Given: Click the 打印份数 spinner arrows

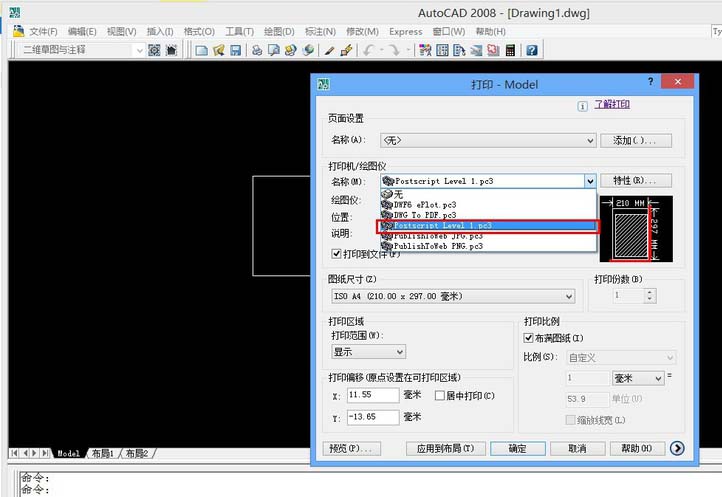Looking at the screenshot, I should [x=649, y=295].
